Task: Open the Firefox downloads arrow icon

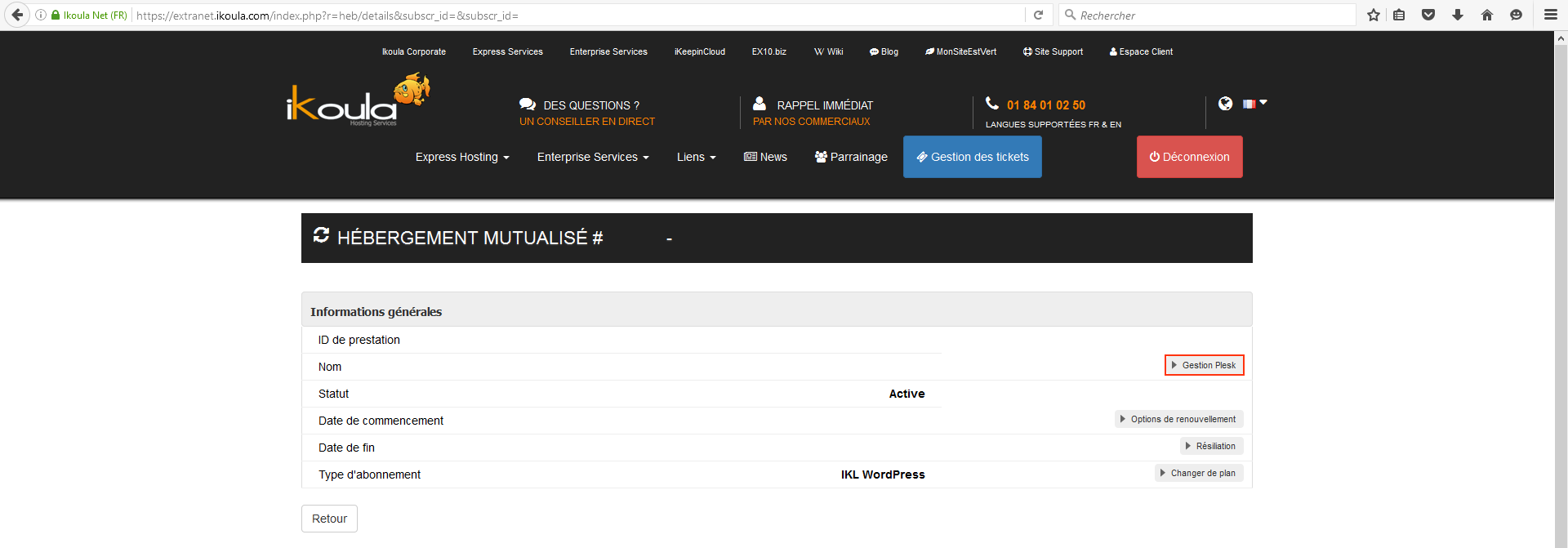Action: [1457, 15]
